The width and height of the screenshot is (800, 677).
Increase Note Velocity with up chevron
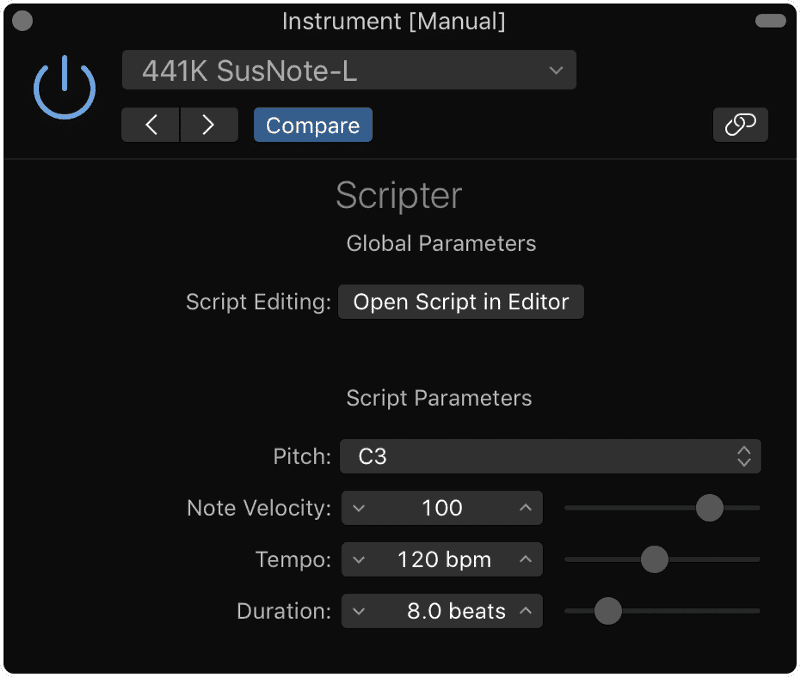tap(526, 508)
